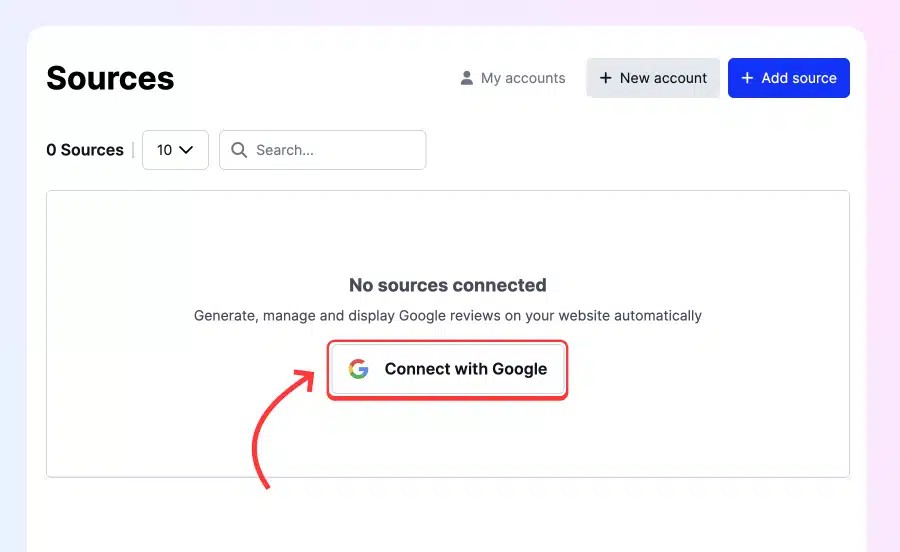Click the blue Add source button
The image size is (900, 552).
pyautogui.click(x=789, y=78)
